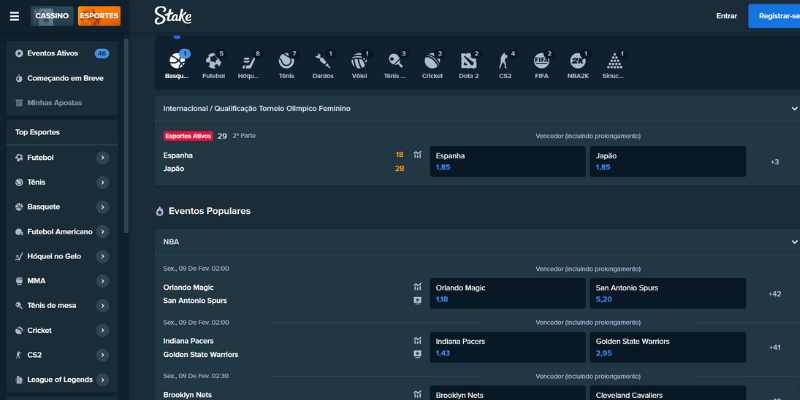
Task: Click Entrar to log in
Action: click(727, 16)
